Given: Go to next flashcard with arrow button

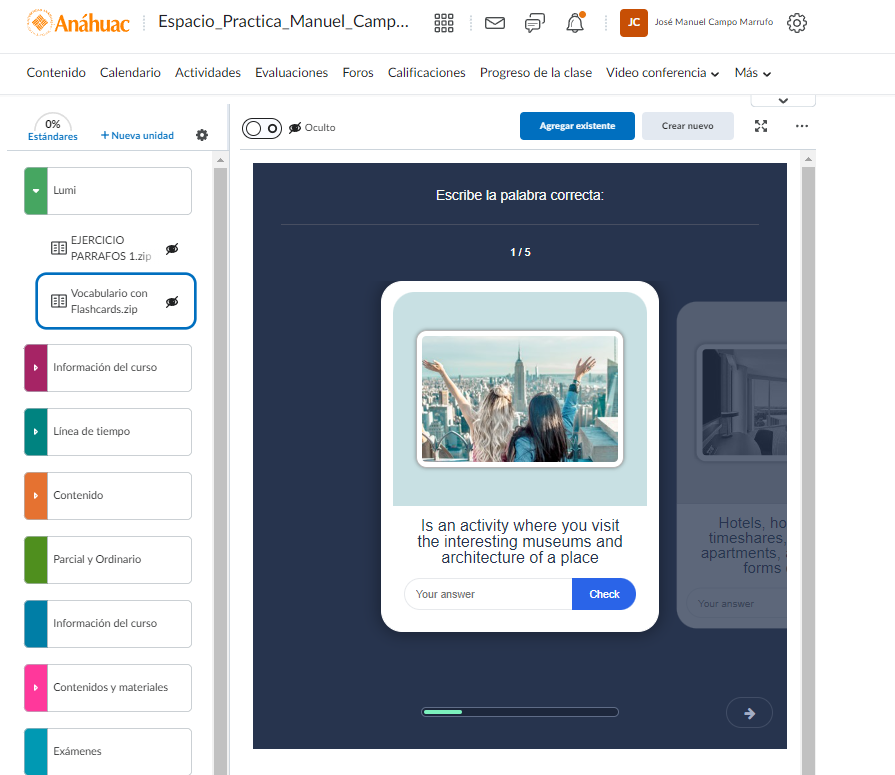Looking at the screenshot, I should tap(749, 713).
